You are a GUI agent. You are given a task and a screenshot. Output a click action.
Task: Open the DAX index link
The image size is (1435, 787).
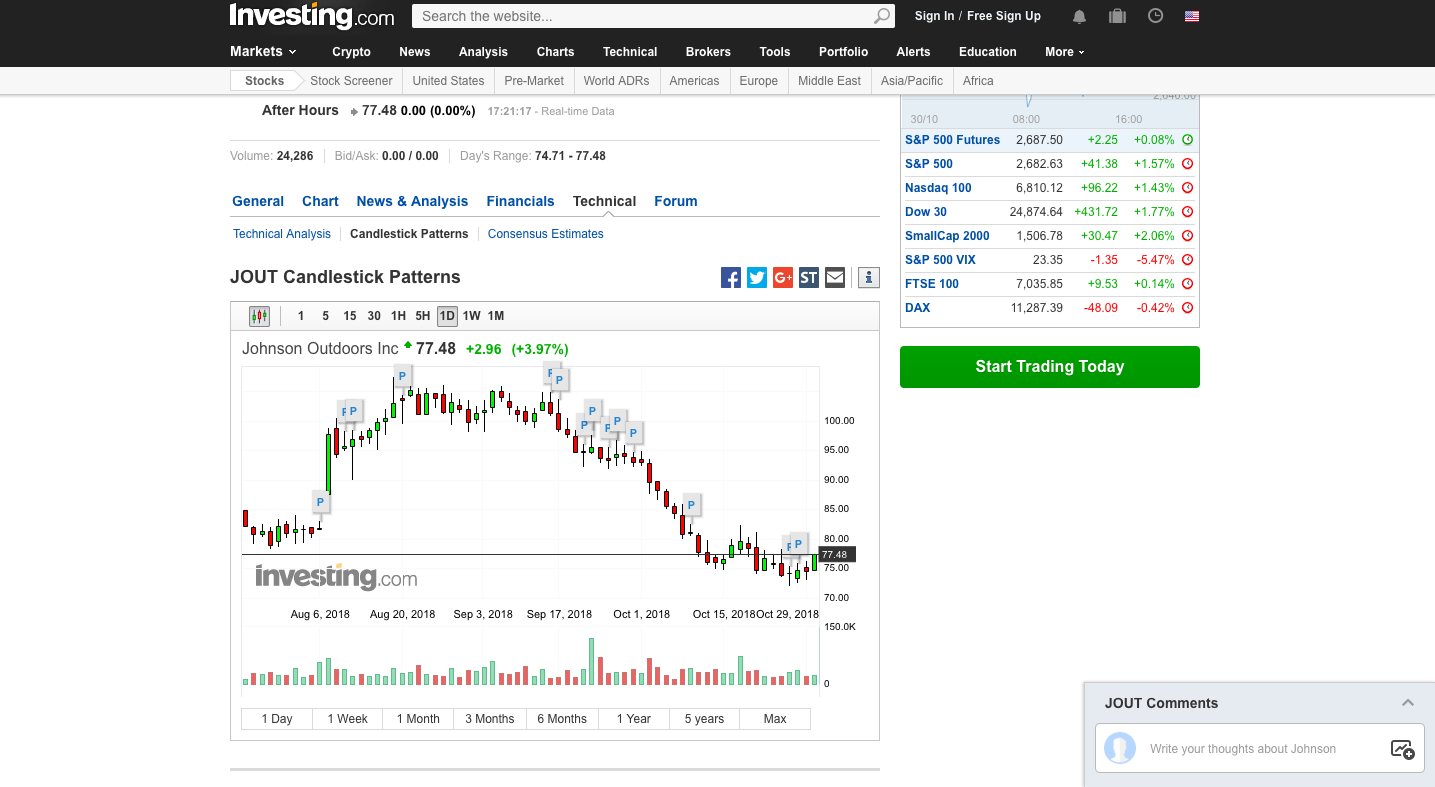click(x=918, y=308)
